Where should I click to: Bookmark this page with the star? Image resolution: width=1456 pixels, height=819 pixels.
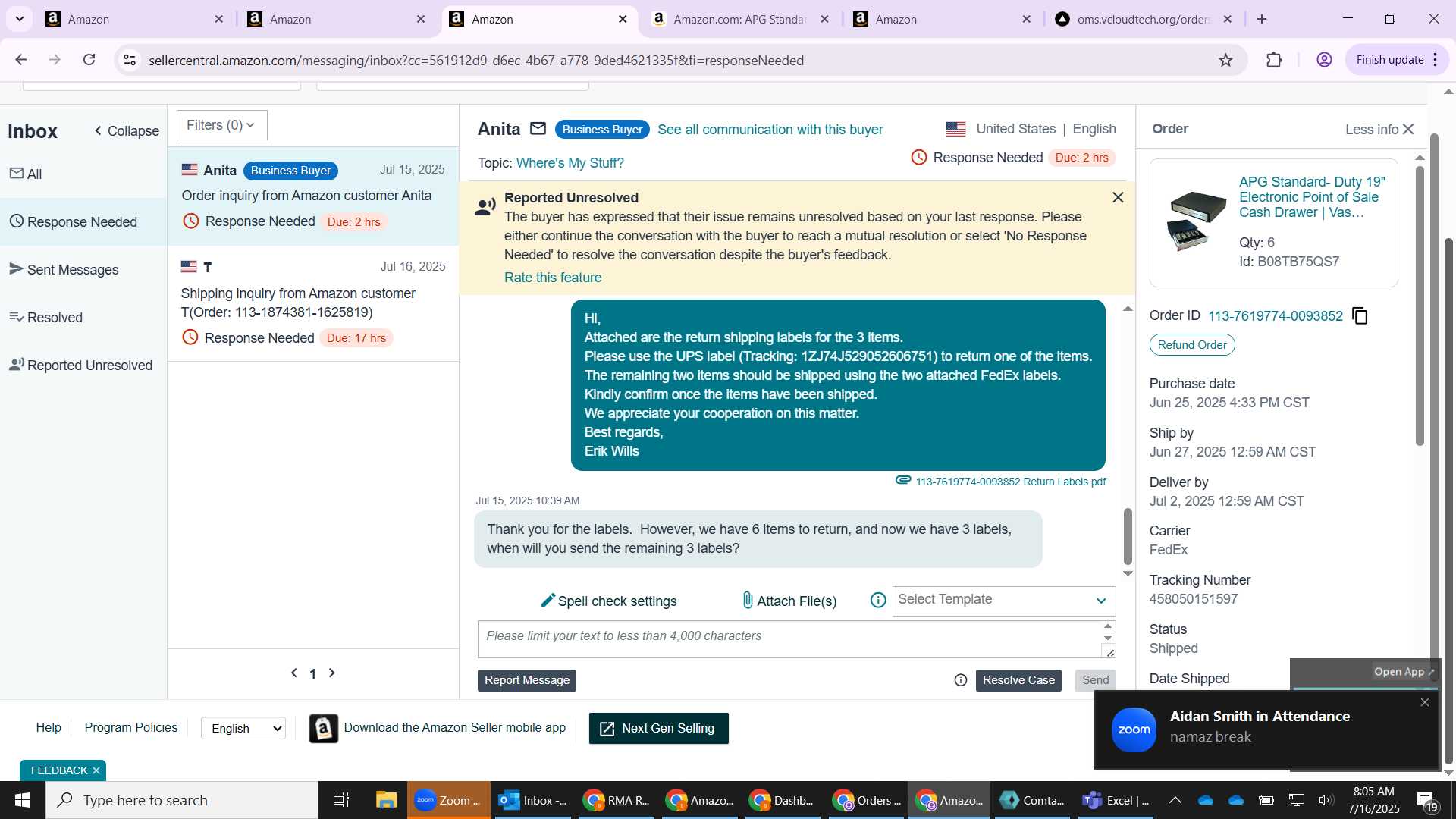(1225, 60)
